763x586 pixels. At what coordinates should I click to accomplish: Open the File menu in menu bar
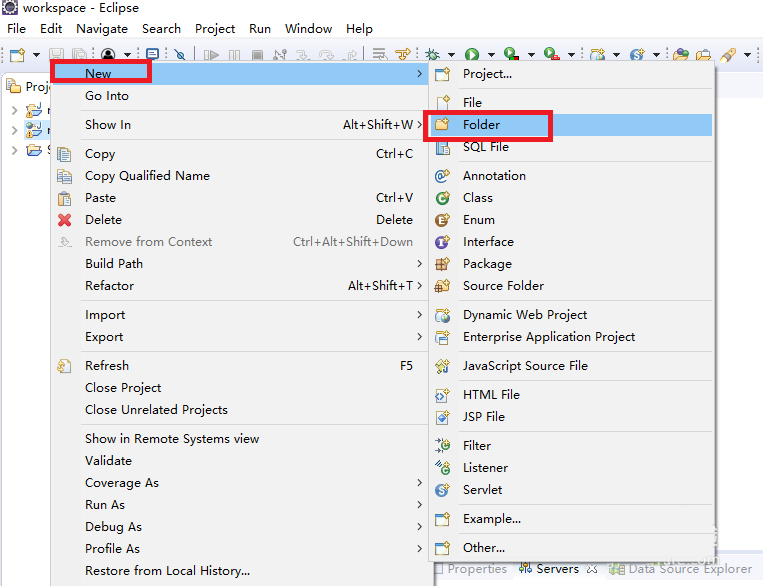16,29
